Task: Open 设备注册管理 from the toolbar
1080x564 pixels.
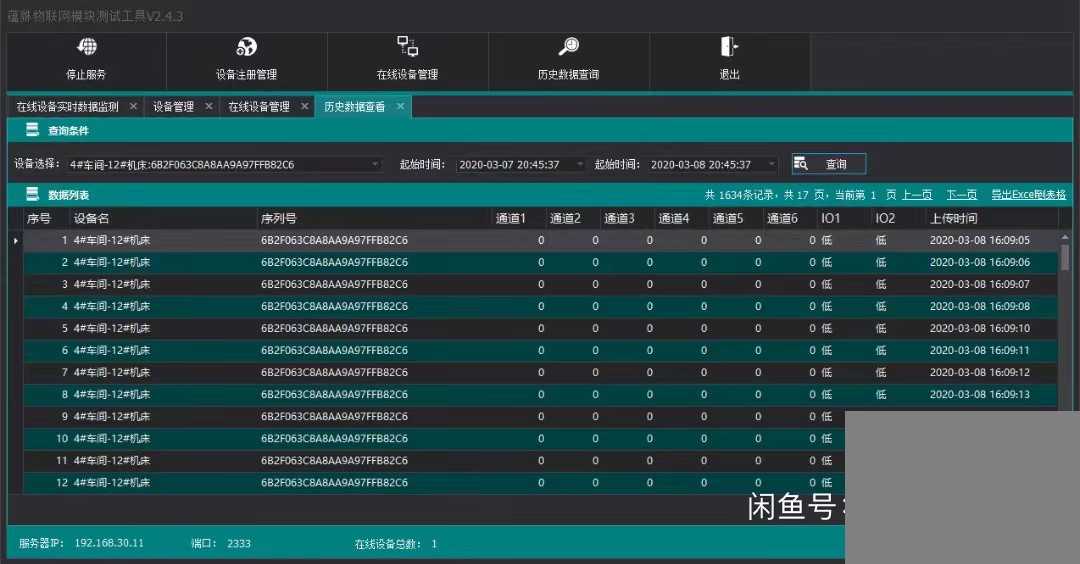Action: point(247,59)
